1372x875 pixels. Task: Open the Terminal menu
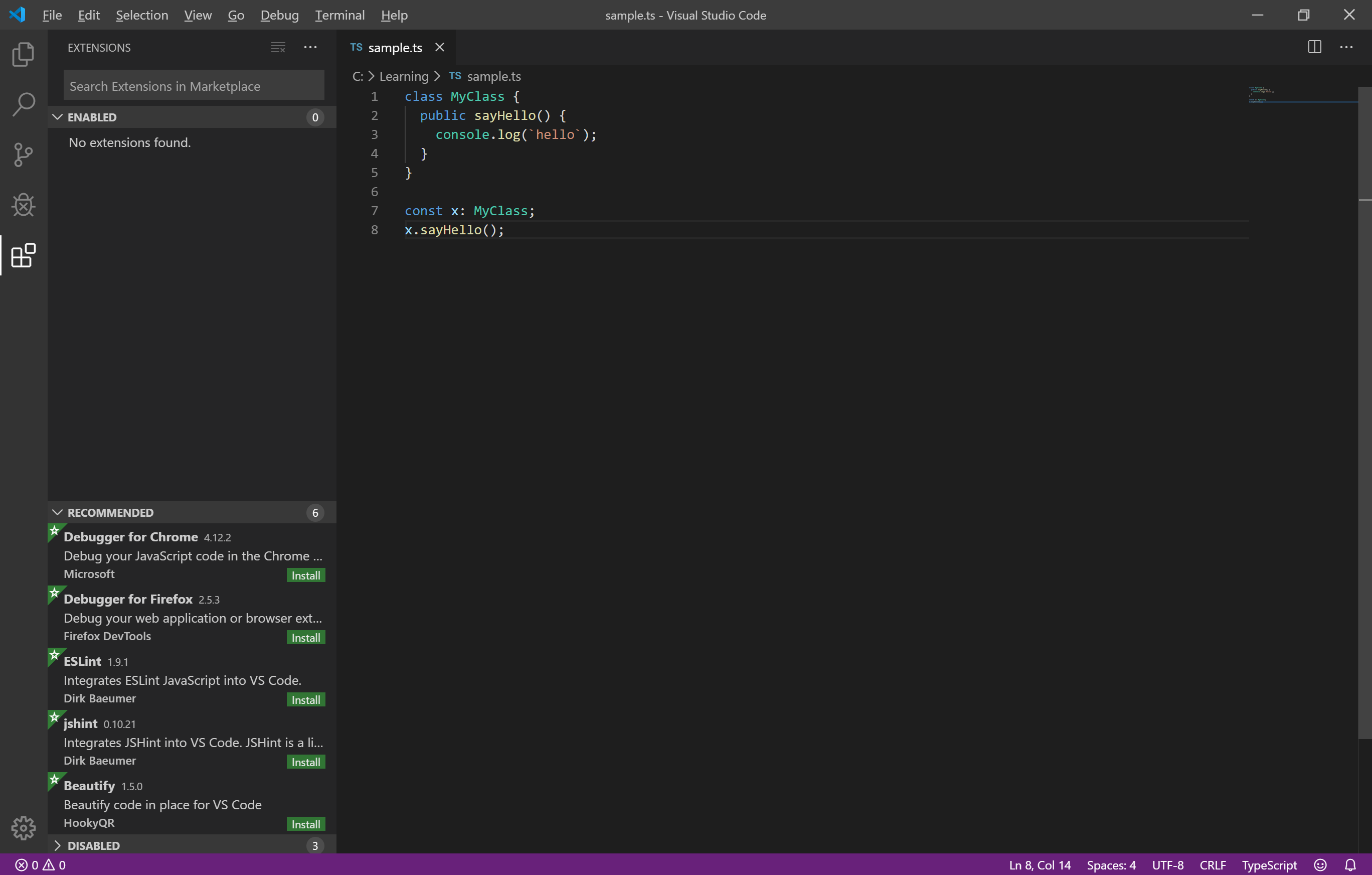(x=339, y=16)
